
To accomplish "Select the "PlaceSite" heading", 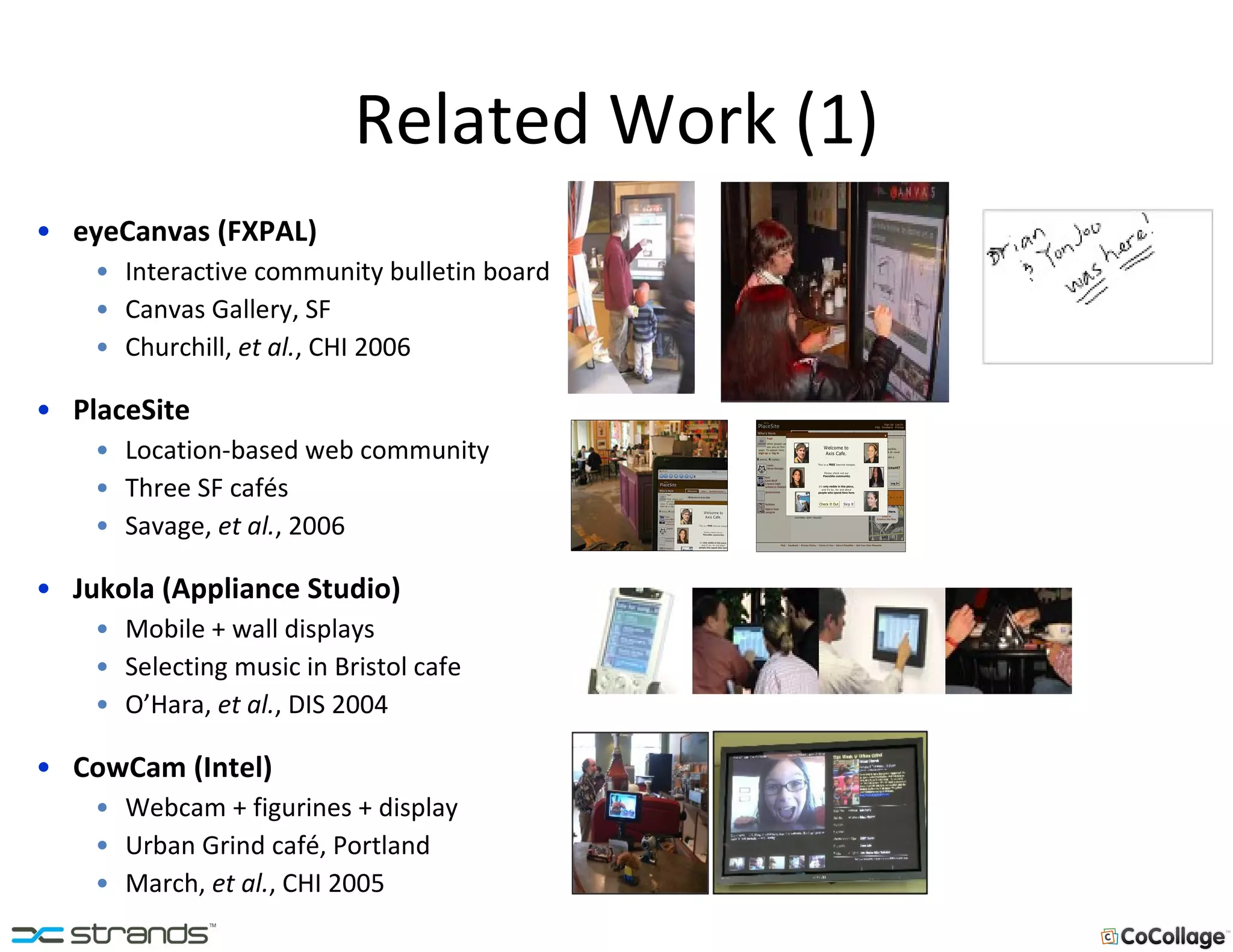I will [x=131, y=410].
